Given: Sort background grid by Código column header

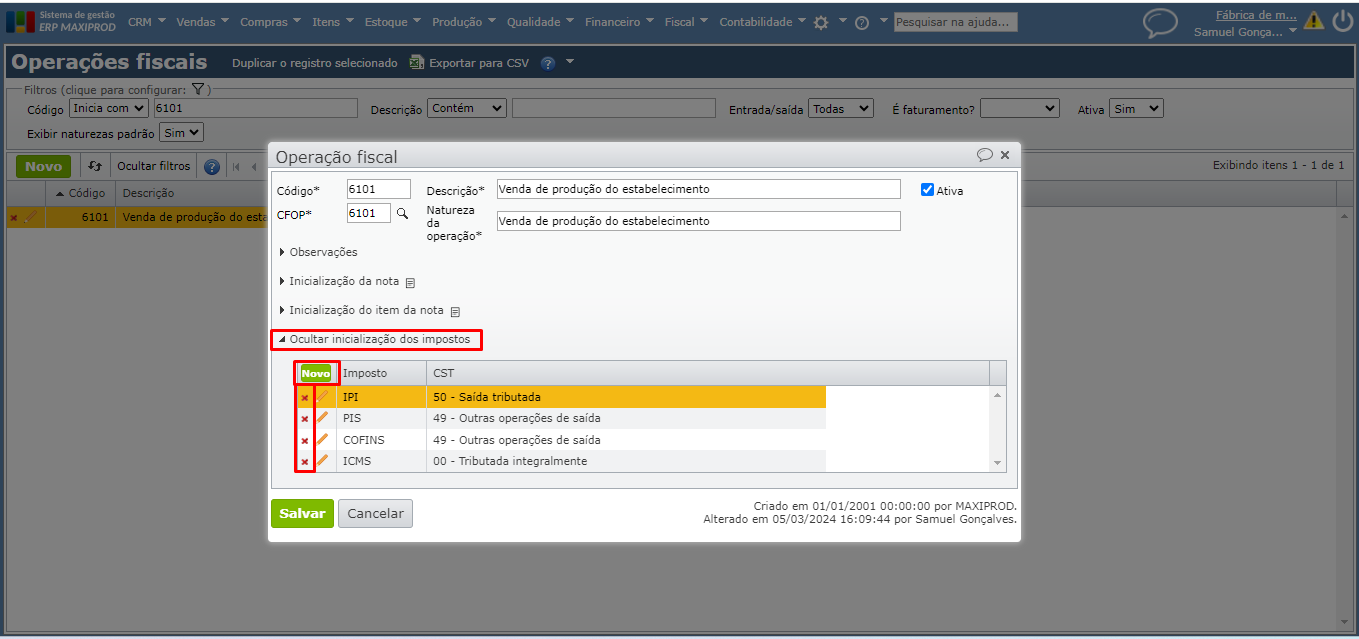Looking at the screenshot, I should click(x=80, y=193).
